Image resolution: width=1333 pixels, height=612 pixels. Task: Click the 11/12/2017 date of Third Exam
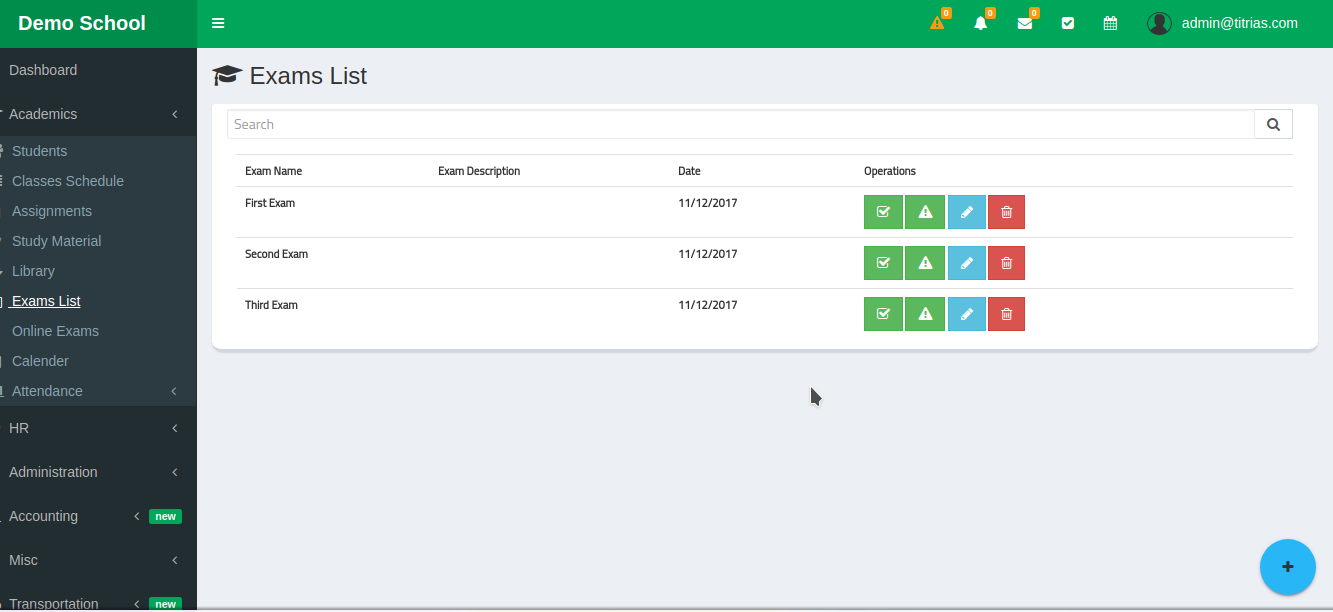tap(708, 305)
